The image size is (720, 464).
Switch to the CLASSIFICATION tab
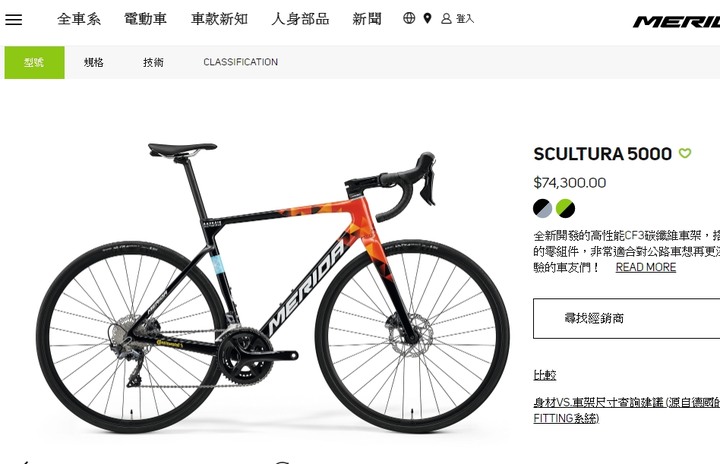[241, 62]
